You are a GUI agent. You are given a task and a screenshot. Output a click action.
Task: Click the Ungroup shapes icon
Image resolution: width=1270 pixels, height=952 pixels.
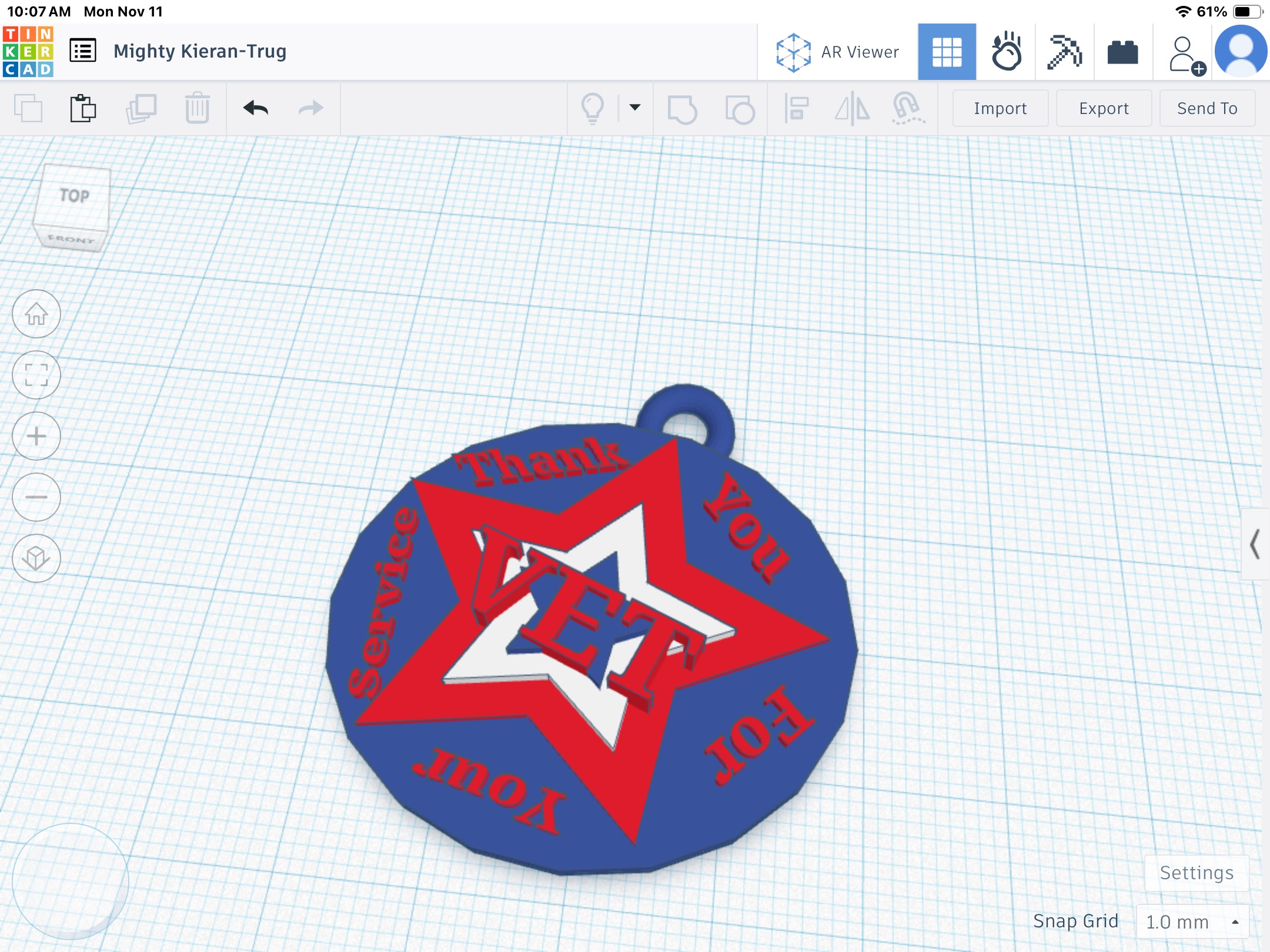[740, 109]
